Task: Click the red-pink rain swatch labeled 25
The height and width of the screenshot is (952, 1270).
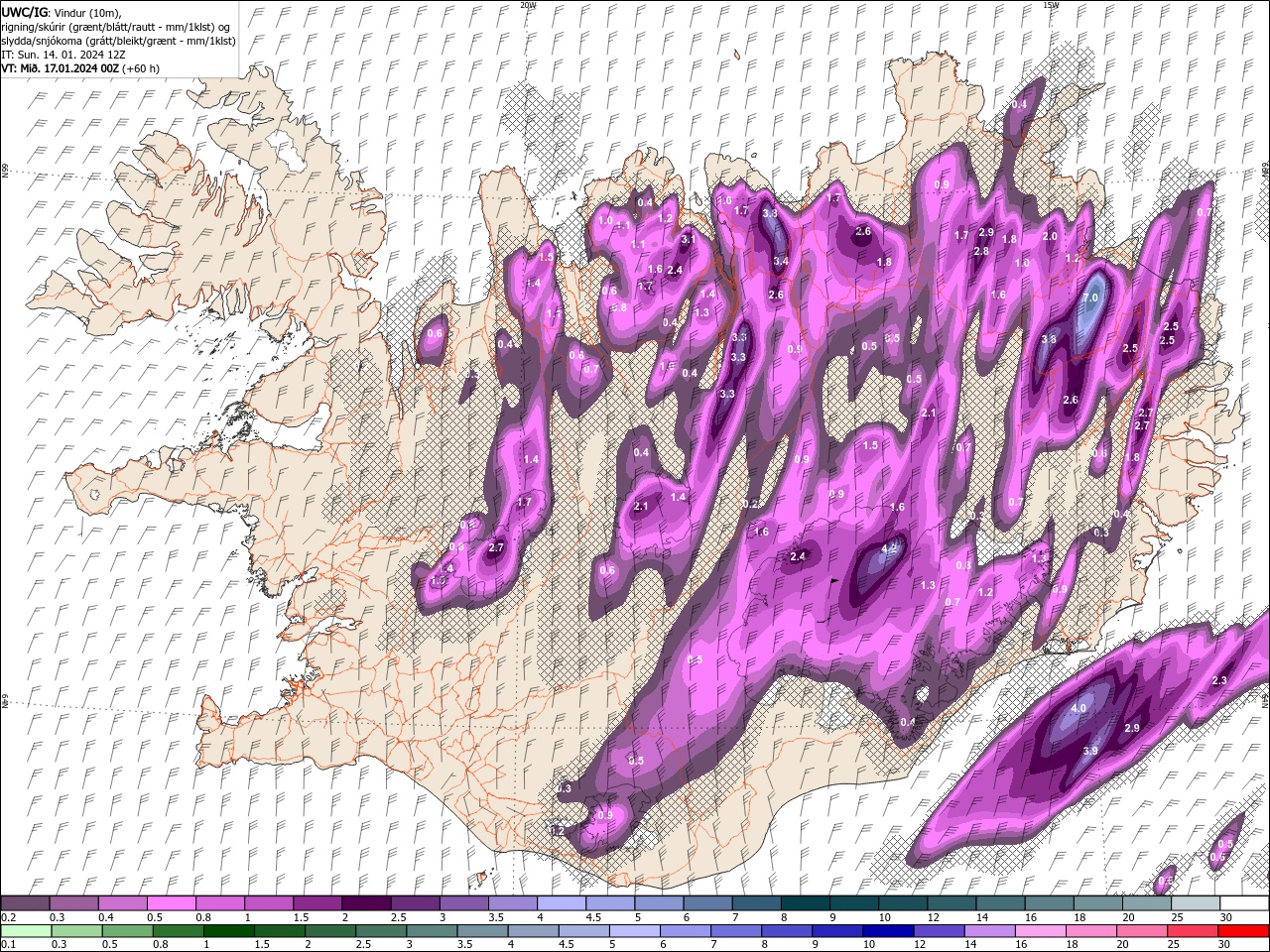Action: (x=1193, y=931)
